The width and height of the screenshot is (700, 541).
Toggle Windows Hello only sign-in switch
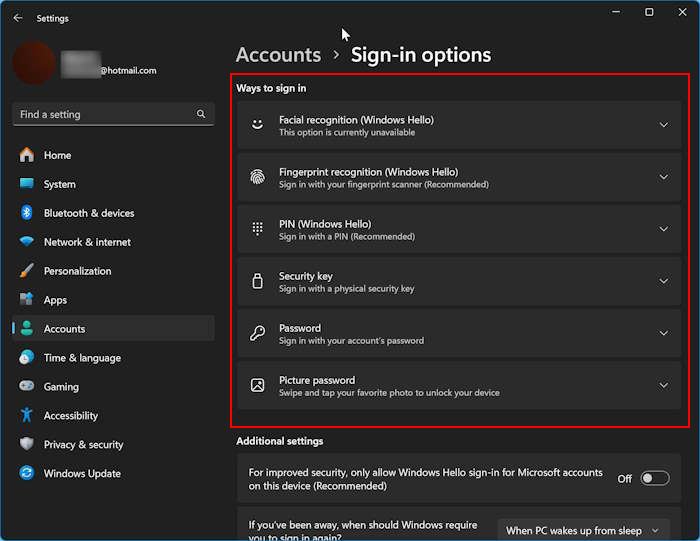(655, 479)
